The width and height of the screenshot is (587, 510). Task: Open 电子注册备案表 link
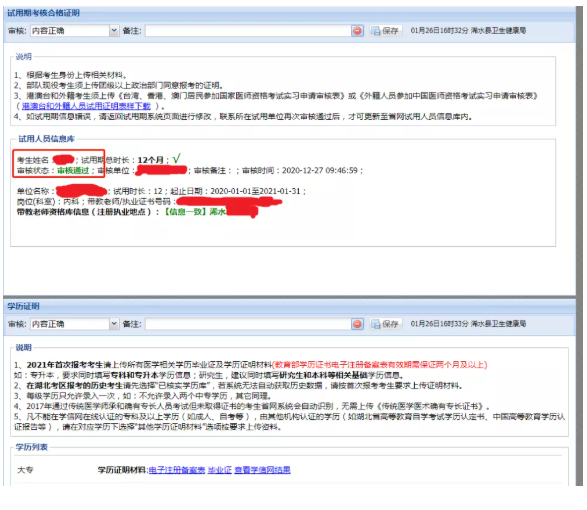coord(177,470)
